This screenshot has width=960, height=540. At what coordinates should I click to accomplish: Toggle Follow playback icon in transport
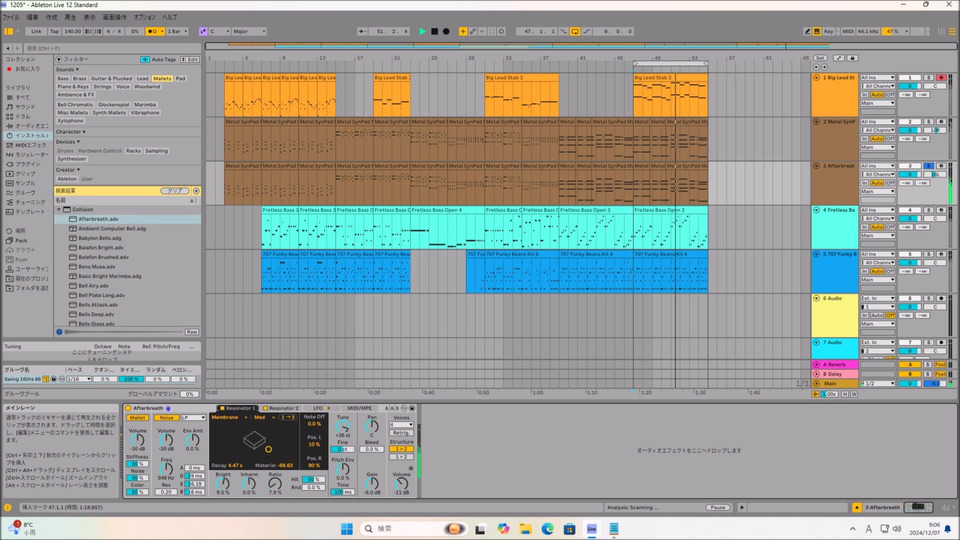pos(362,31)
